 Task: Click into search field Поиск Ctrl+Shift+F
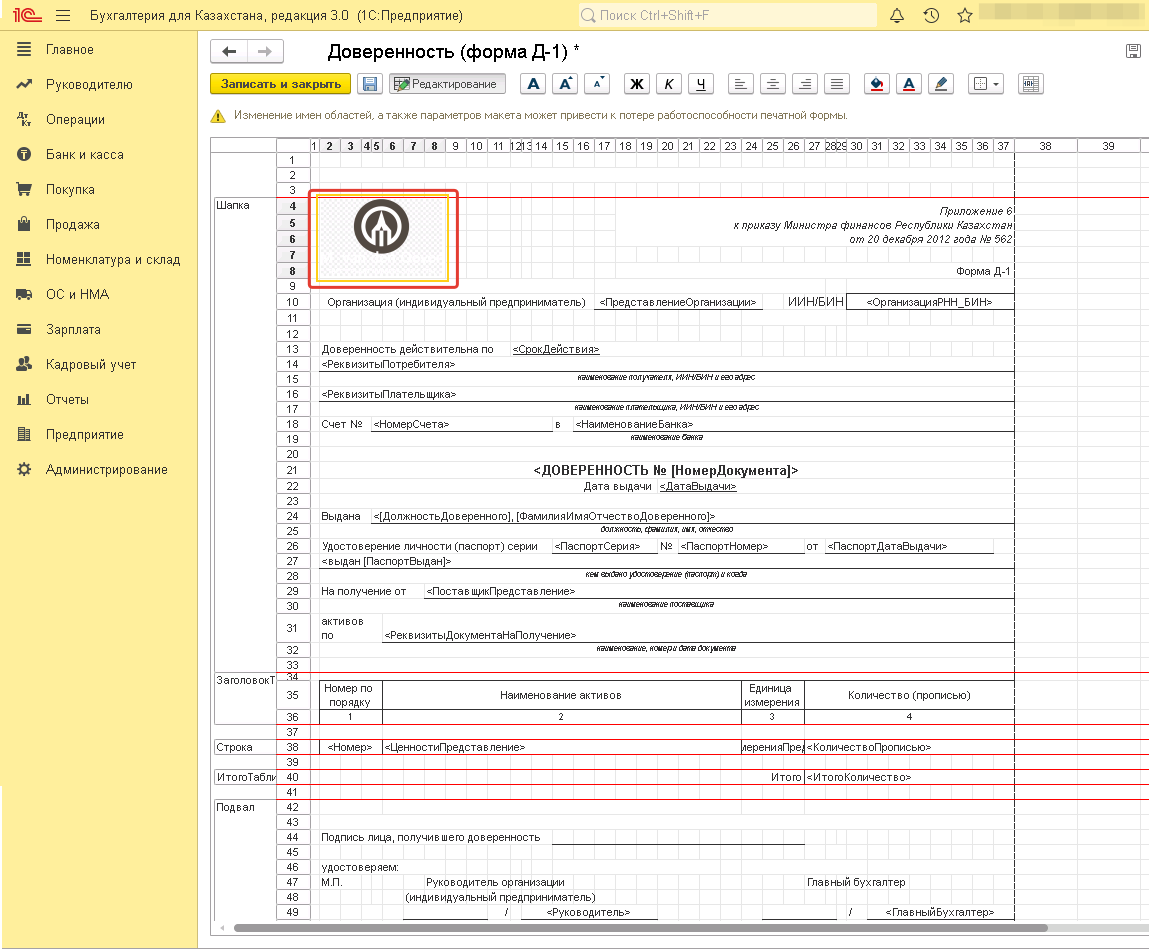click(728, 15)
